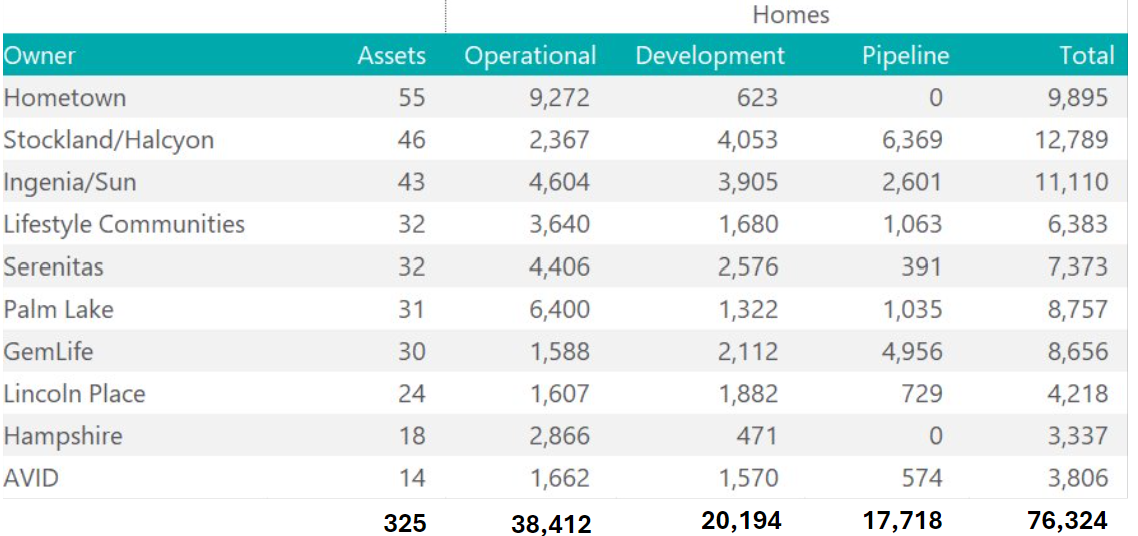Screen dimensions: 1138x536
Task: Click the Lincoln Place owner name
Action: tap(75, 394)
